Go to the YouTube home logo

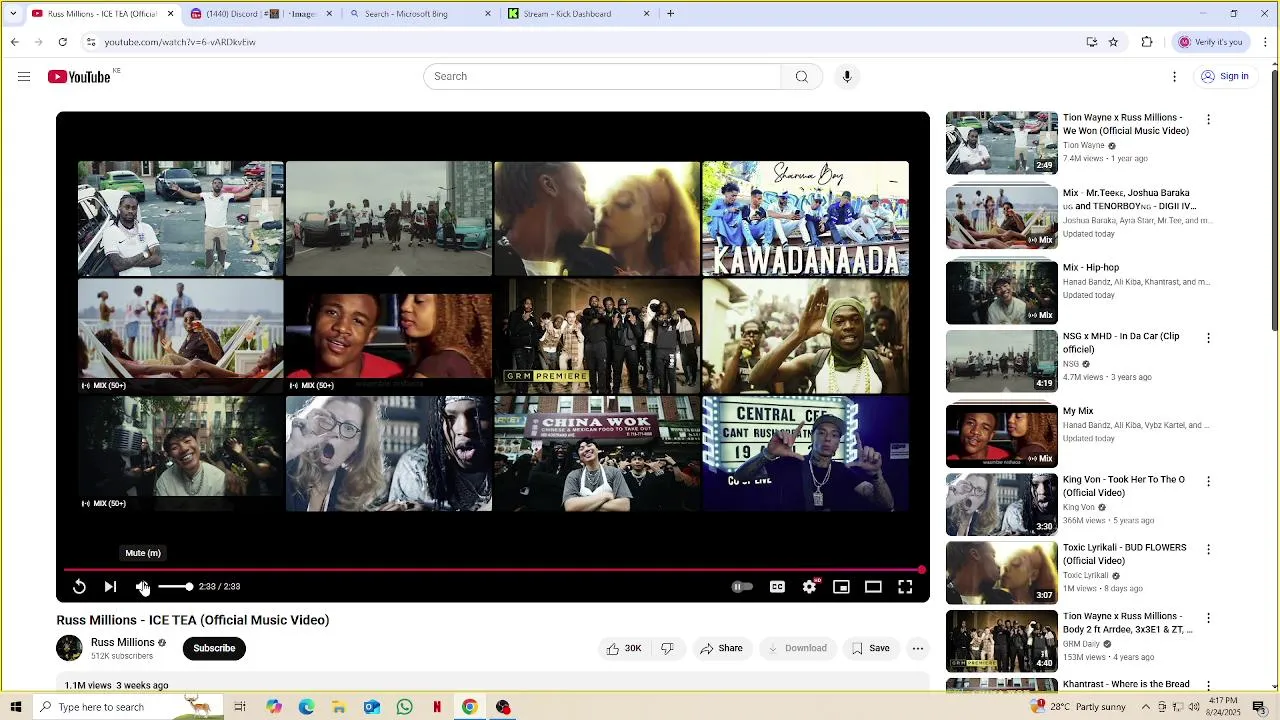point(80,77)
